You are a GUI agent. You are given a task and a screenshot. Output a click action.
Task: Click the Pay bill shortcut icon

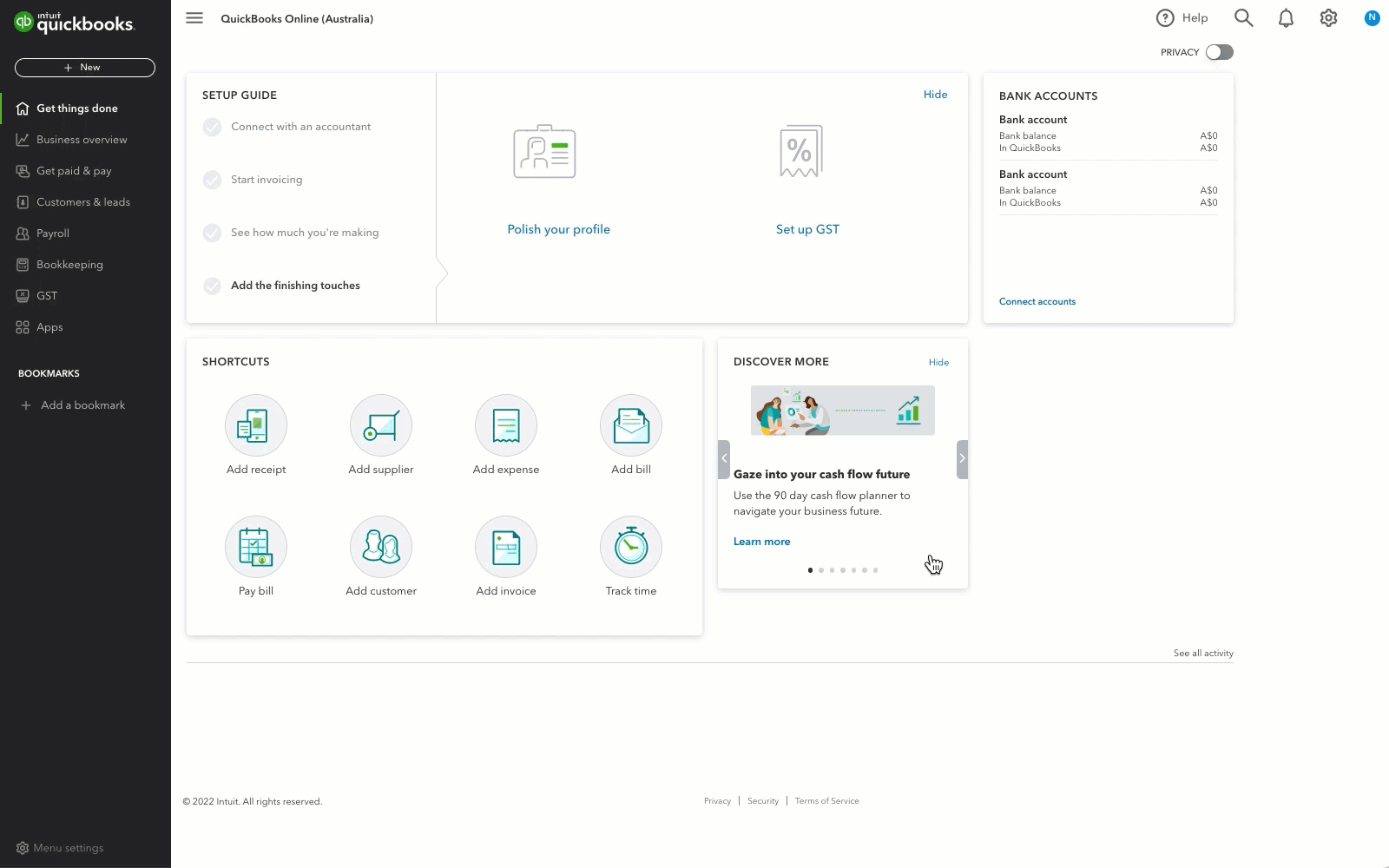(x=256, y=547)
